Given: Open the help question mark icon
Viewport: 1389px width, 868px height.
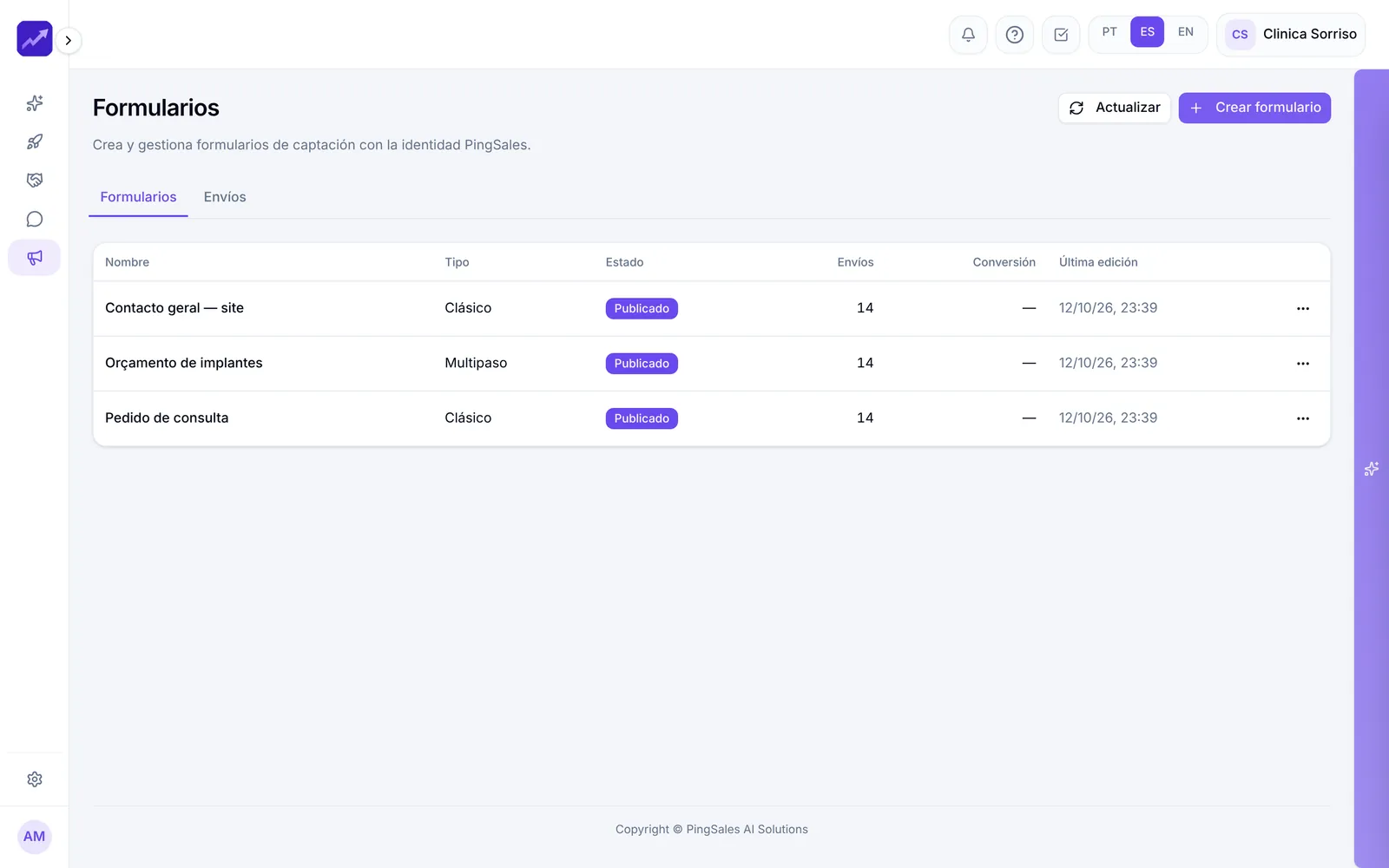Looking at the screenshot, I should pyautogui.click(x=1014, y=35).
